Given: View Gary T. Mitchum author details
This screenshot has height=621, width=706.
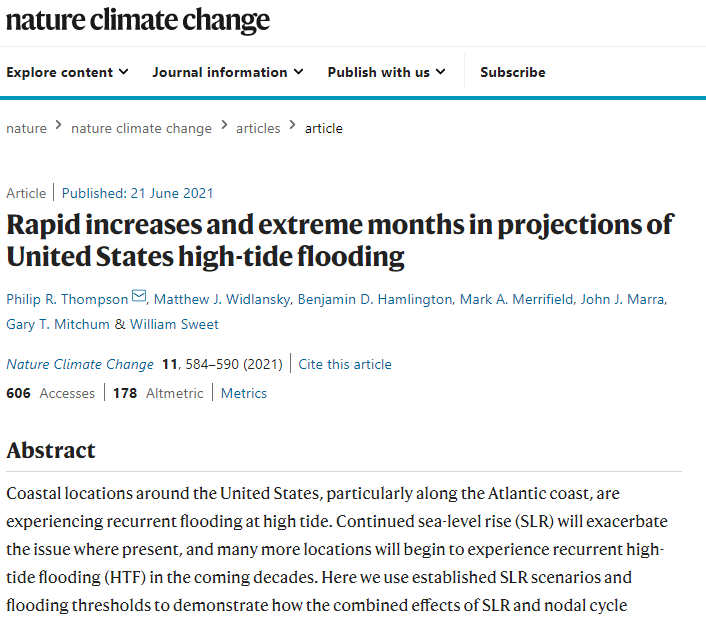Looking at the screenshot, I should coord(58,324).
